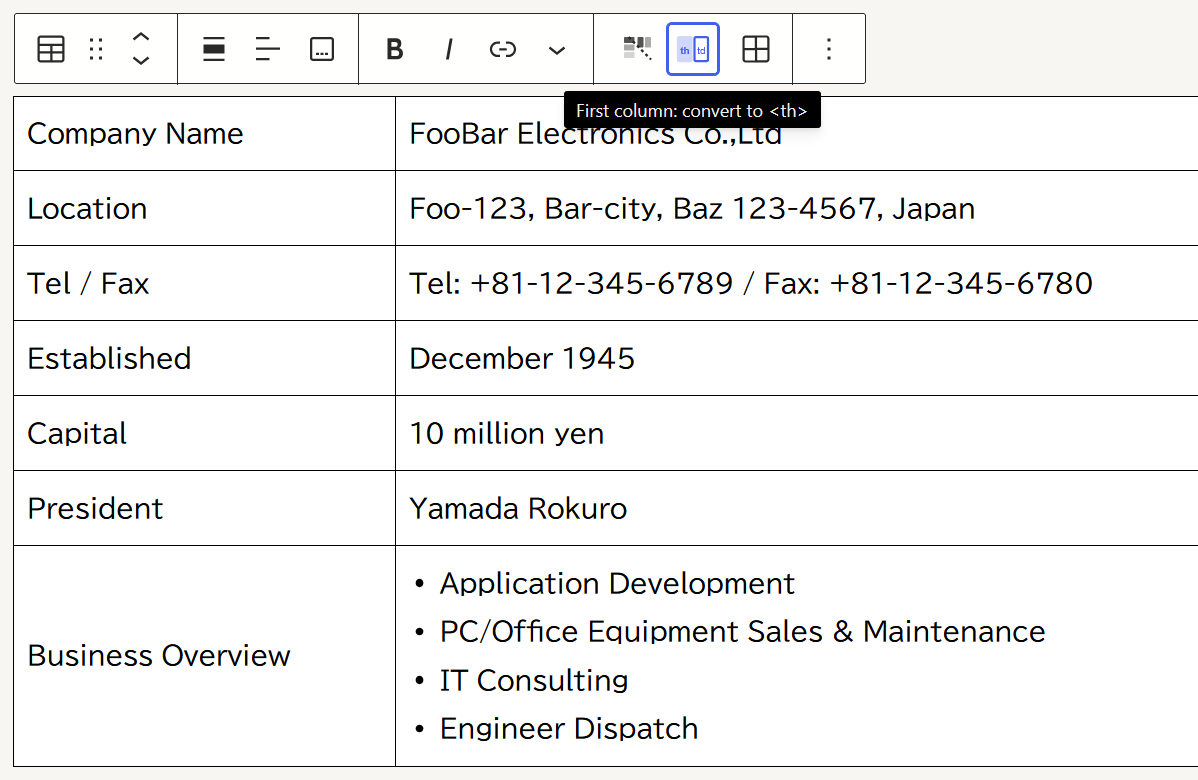Click the "10 million yen" cell
Screen dimensions: 1198x780
797,433
